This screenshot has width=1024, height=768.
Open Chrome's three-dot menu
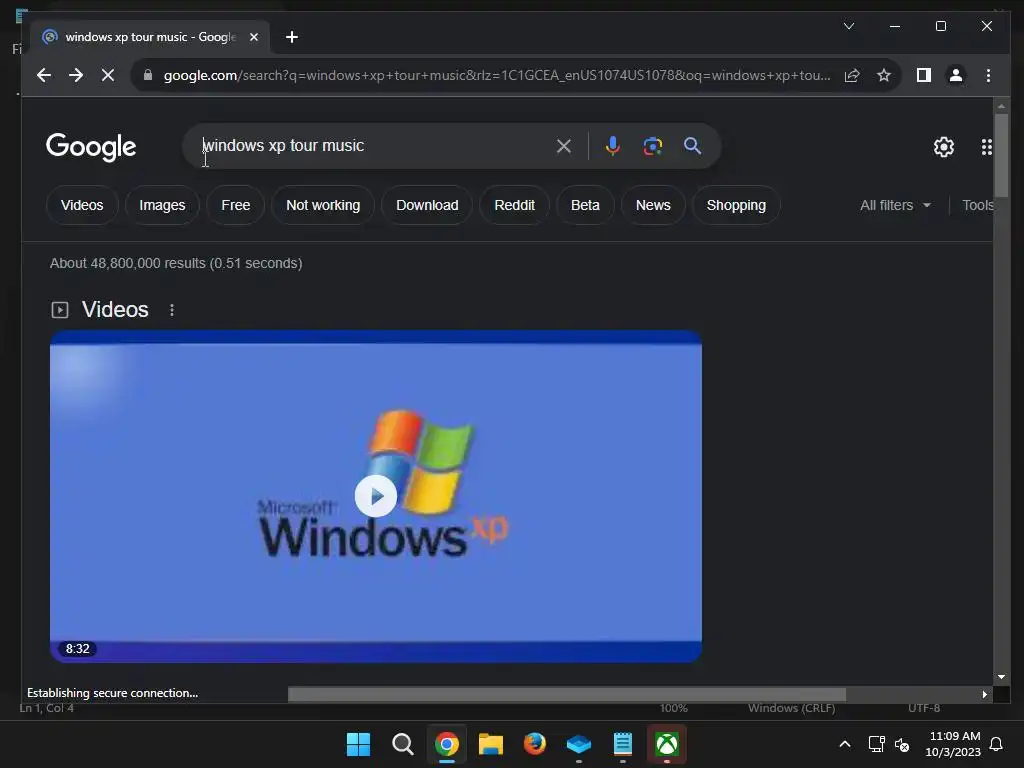coord(988,75)
